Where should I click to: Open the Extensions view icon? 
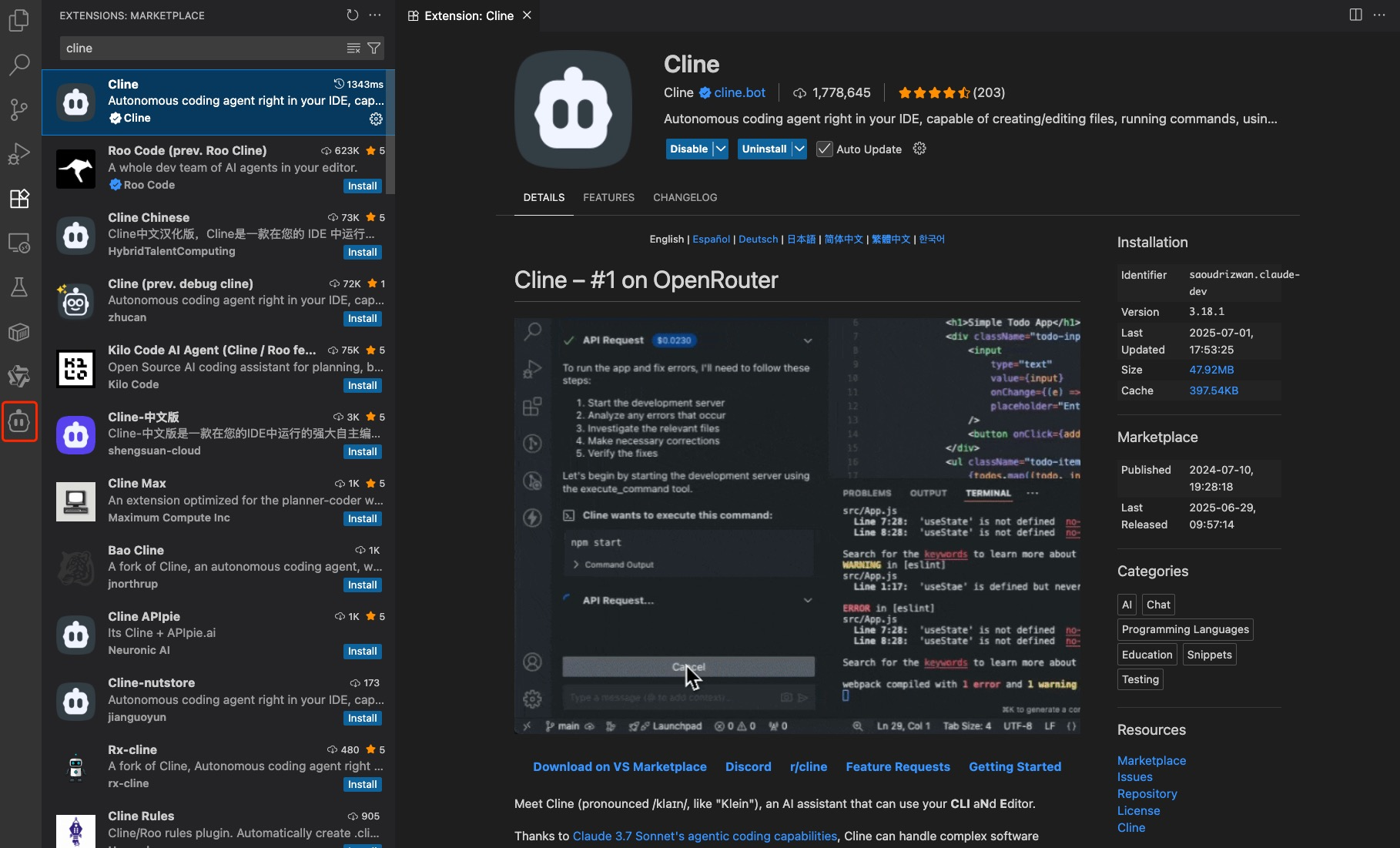19,199
